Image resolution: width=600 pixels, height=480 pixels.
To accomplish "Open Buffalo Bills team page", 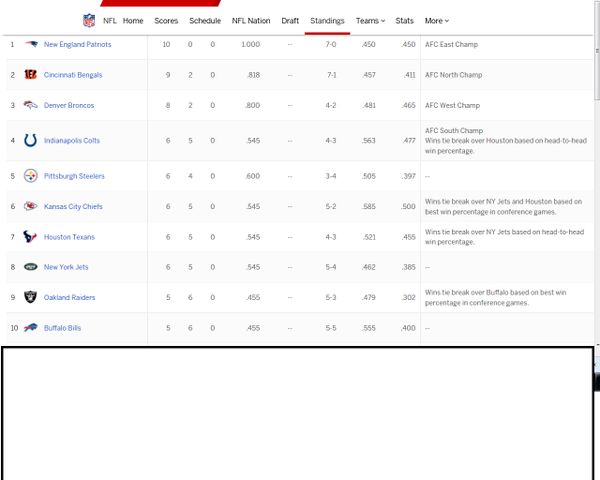I will click(x=62, y=328).
